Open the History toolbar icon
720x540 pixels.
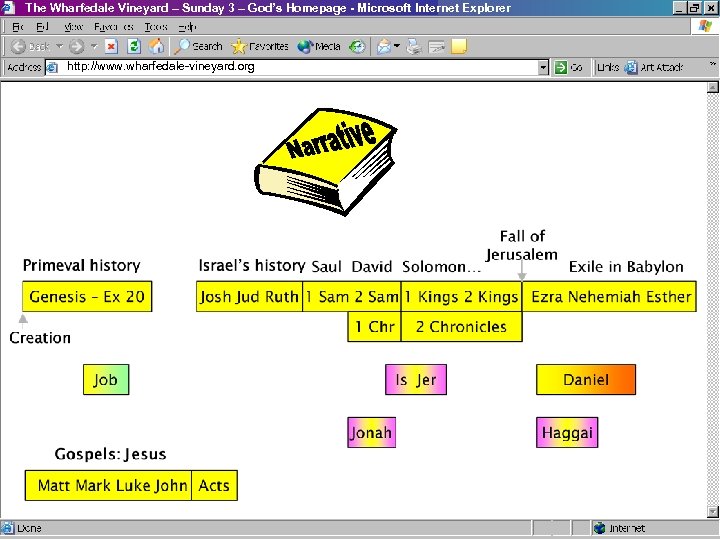[x=357, y=46]
